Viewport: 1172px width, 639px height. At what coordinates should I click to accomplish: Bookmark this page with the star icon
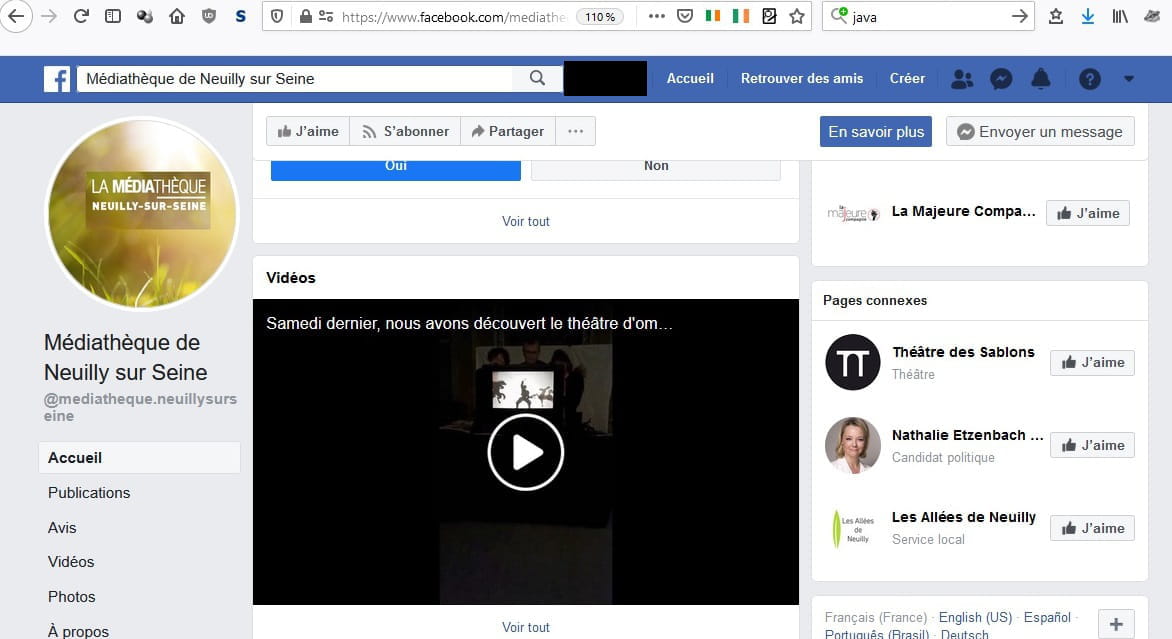pyautogui.click(x=798, y=16)
